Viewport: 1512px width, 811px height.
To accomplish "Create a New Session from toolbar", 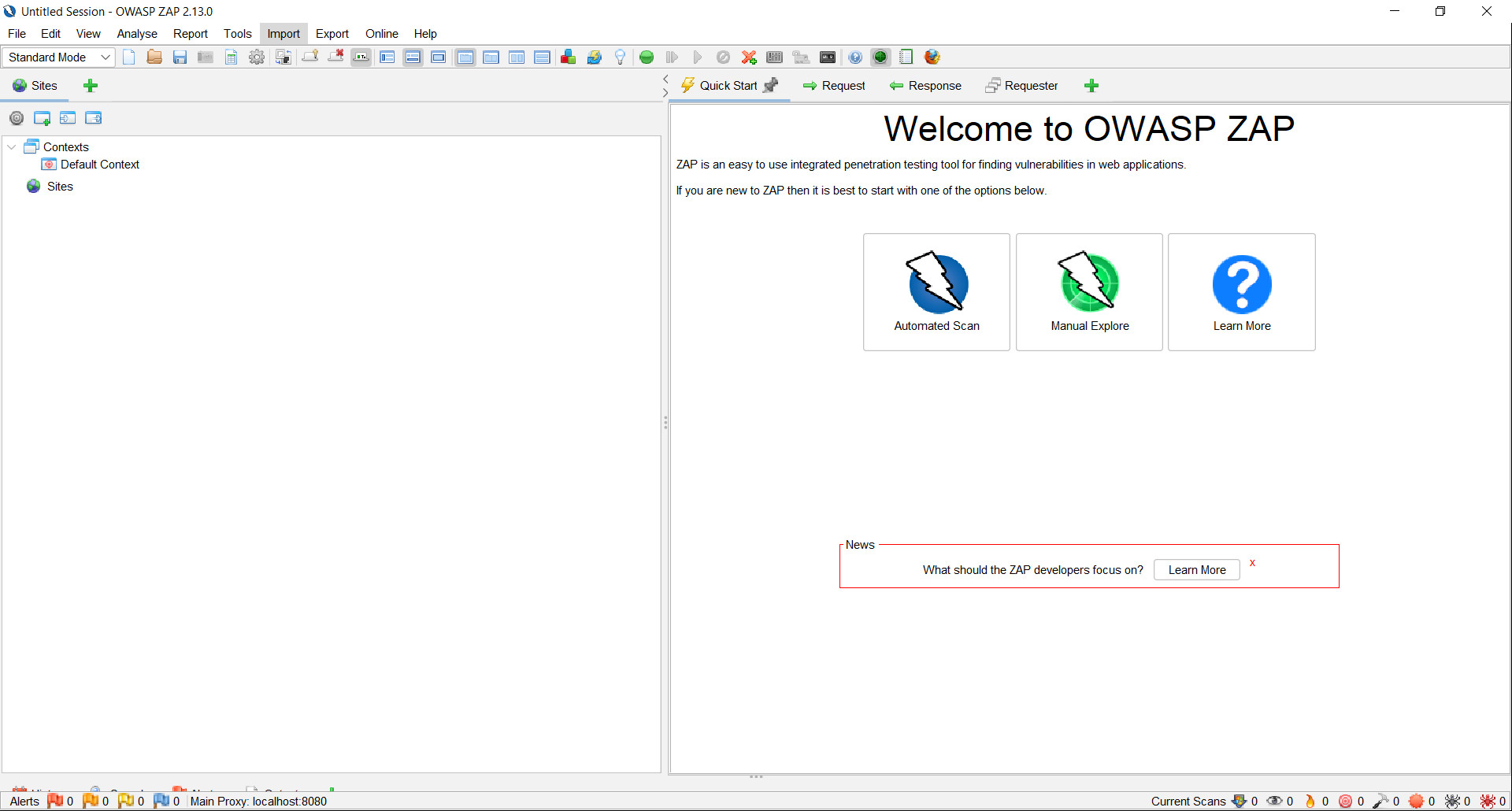I will (129, 57).
